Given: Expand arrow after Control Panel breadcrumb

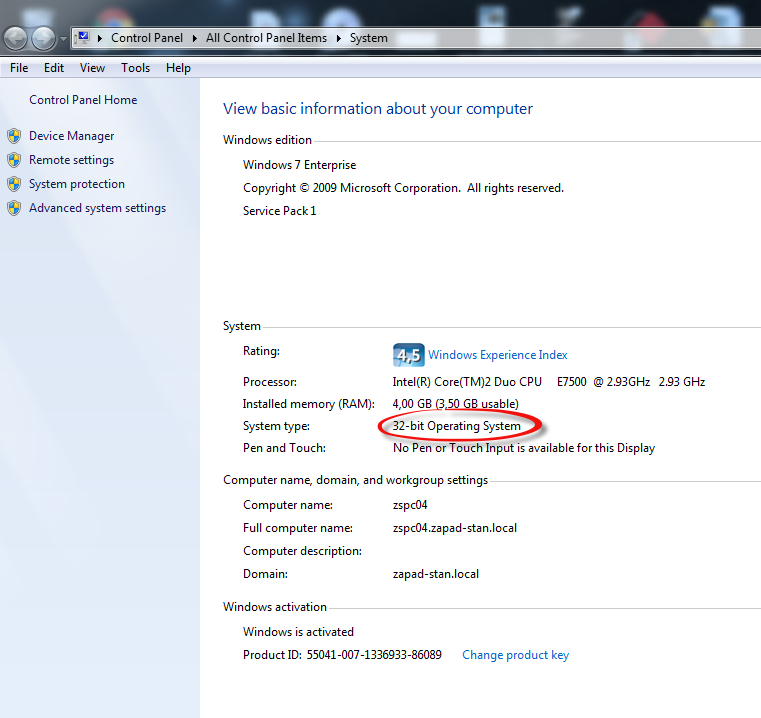Looking at the screenshot, I should point(195,38).
